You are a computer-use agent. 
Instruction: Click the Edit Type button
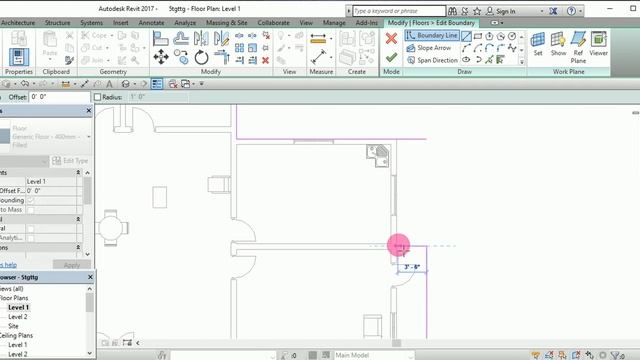(x=70, y=161)
